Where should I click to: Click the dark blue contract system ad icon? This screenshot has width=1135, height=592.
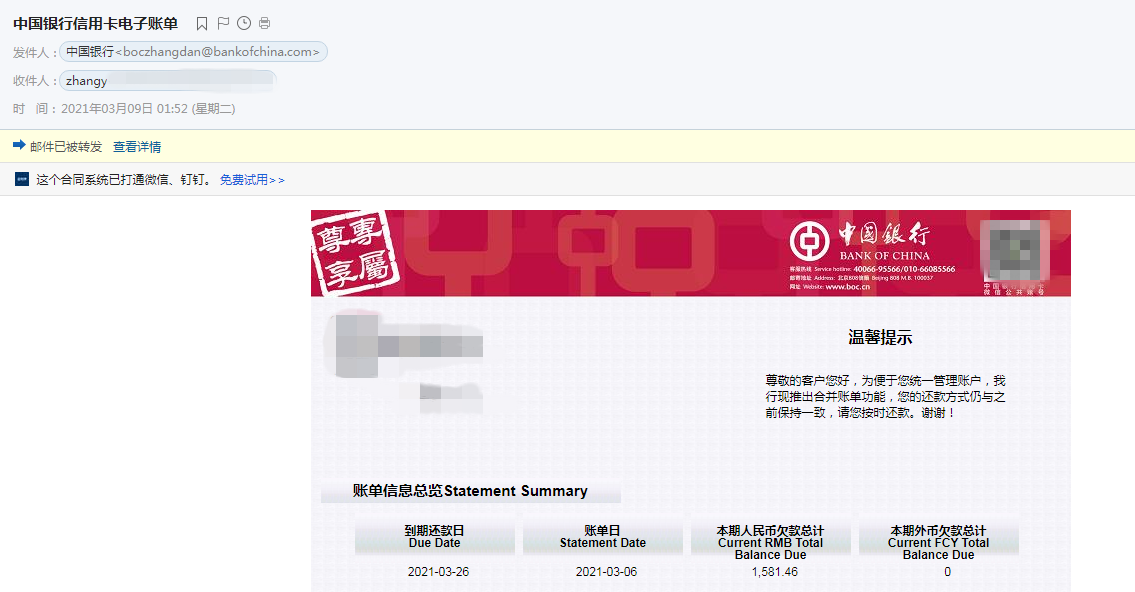(22, 179)
